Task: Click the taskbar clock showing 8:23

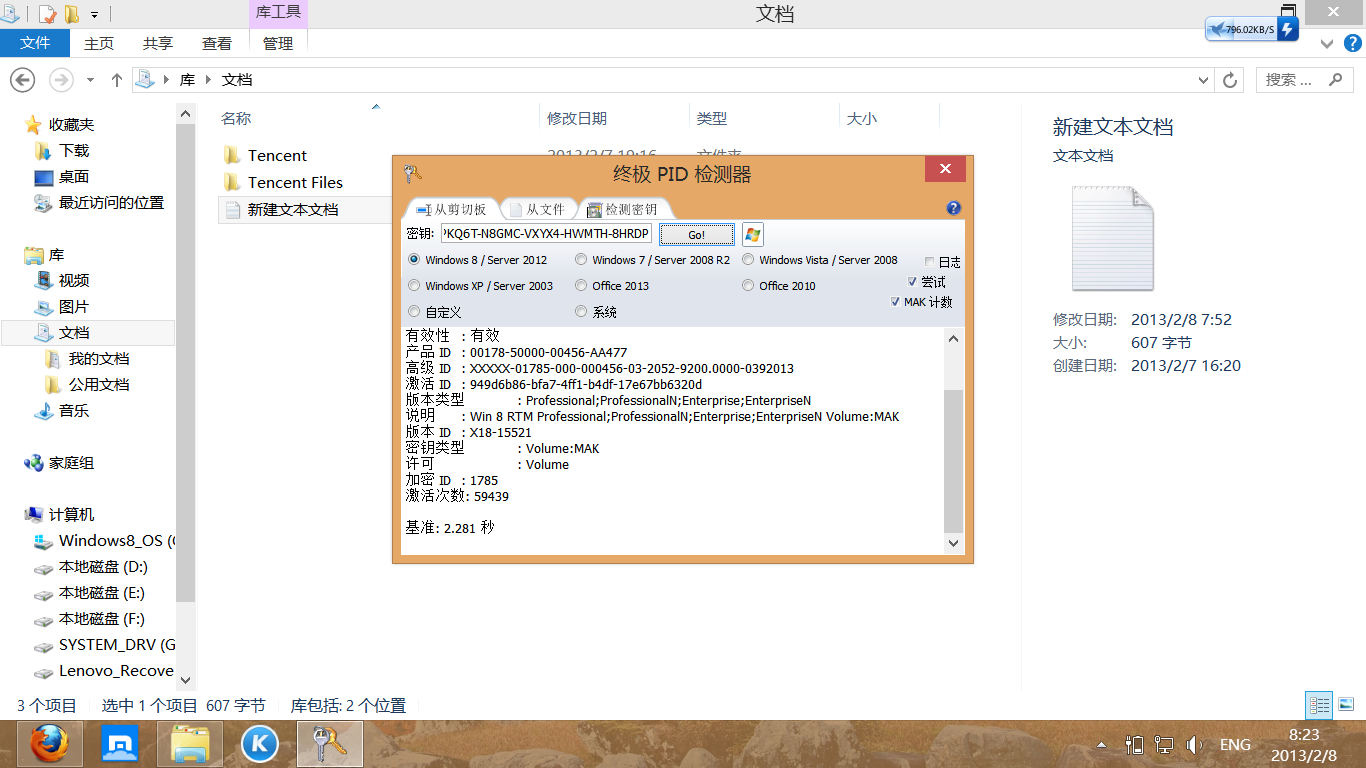Action: (1304, 744)
